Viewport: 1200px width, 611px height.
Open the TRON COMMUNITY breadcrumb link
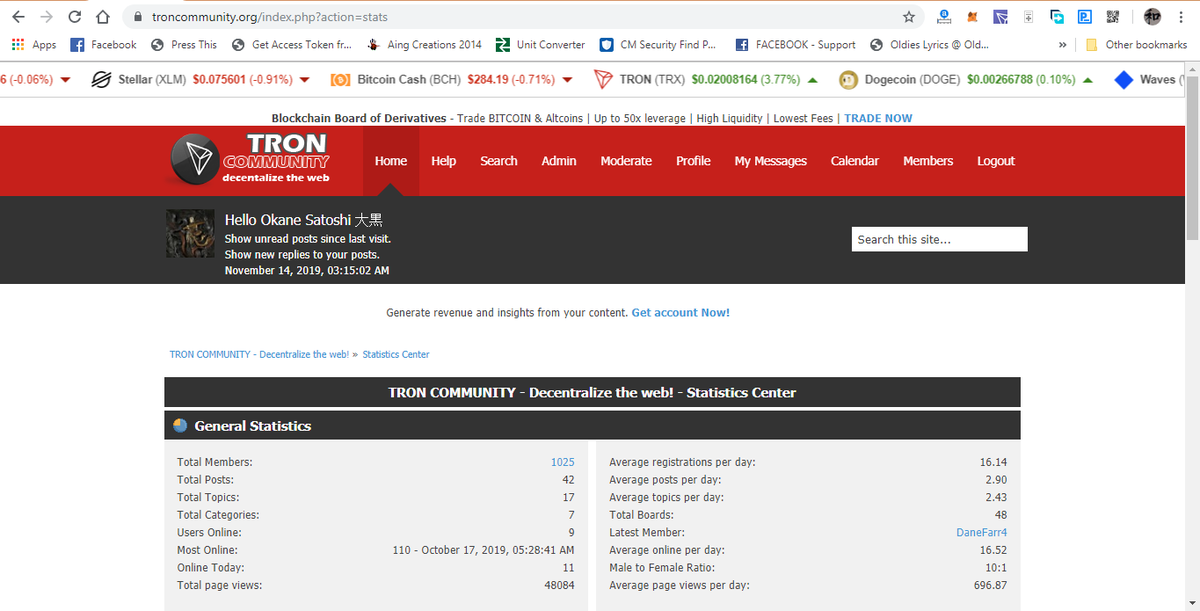[259, 355]
